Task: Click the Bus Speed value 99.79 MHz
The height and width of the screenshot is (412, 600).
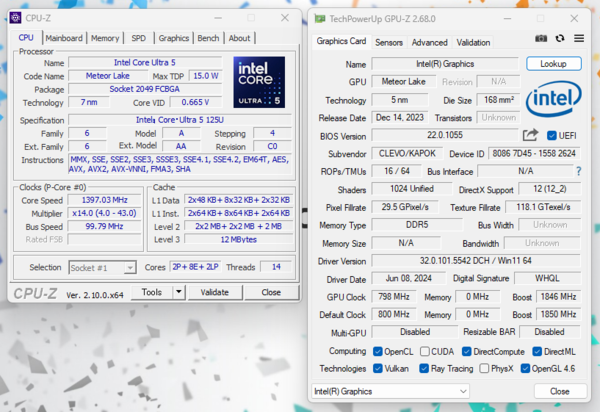Action: coord(104,226)
